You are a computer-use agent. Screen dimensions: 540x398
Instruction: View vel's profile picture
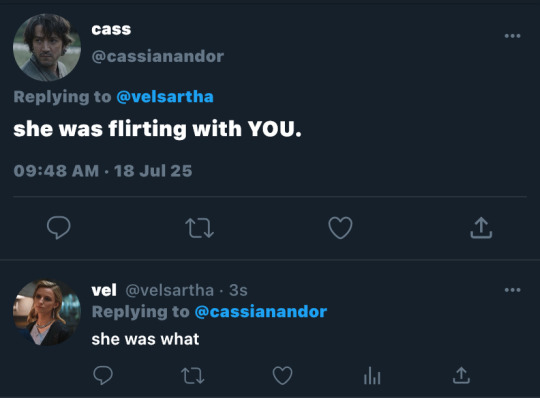(x=47, y=313)
